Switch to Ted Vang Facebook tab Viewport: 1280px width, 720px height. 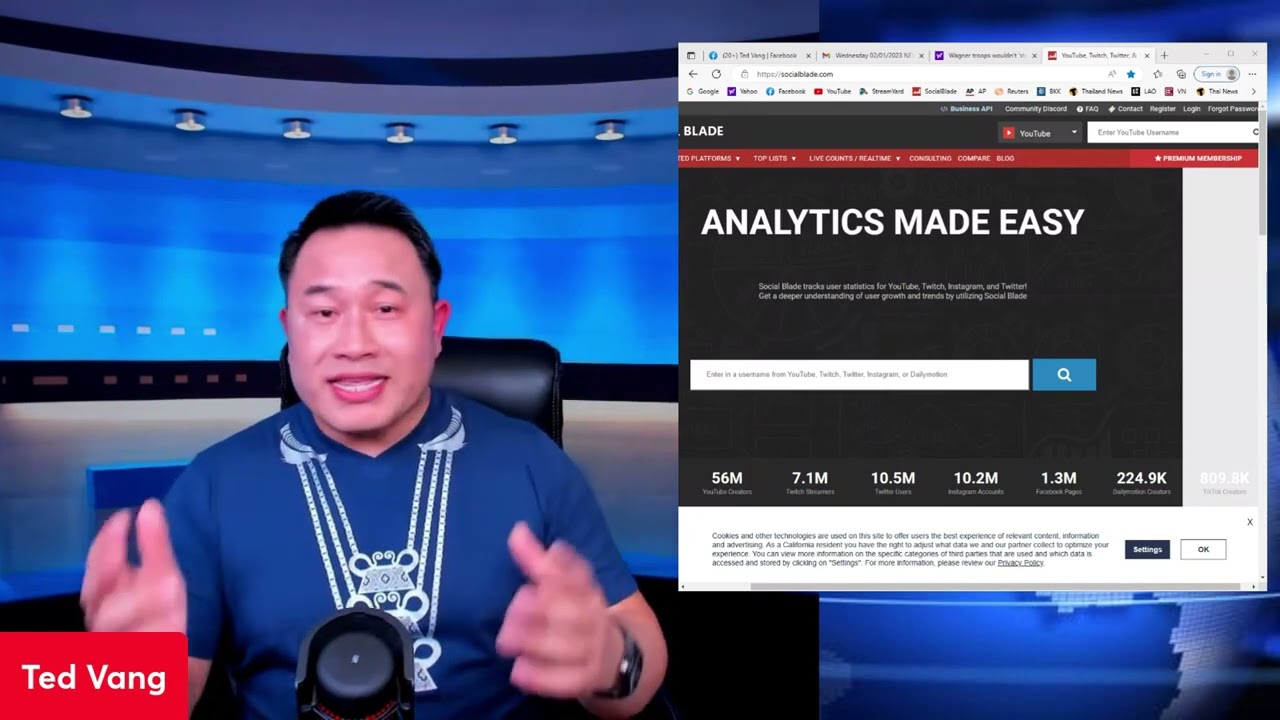[759, 56]
